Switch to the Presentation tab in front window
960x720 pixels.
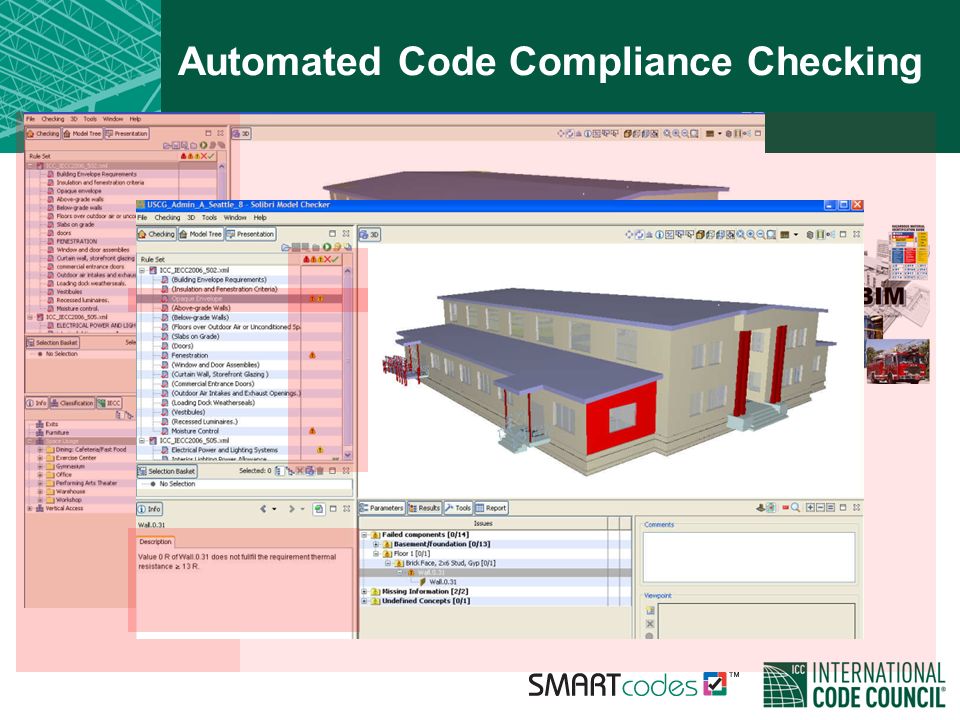[250, 234]
